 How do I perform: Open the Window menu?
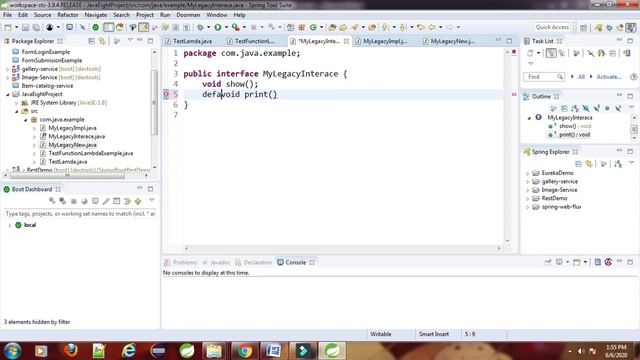point(217,15)
